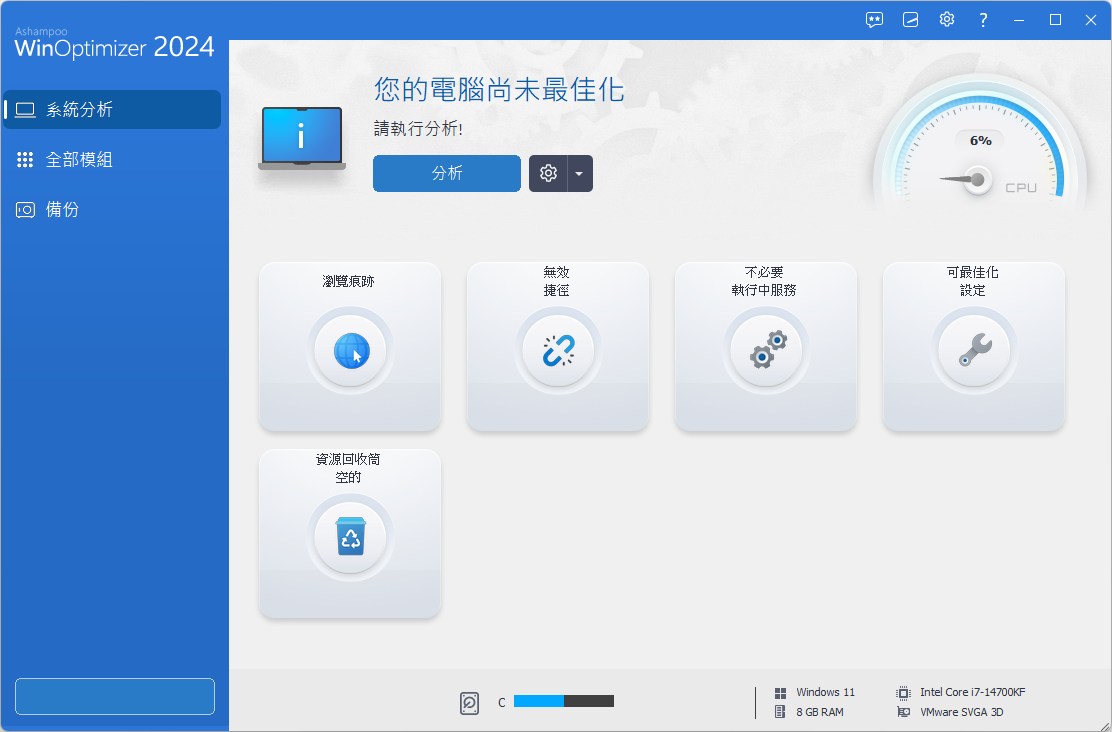Maximize the WinOptimizer window
1112x732 pixels.
(1055, 20)
